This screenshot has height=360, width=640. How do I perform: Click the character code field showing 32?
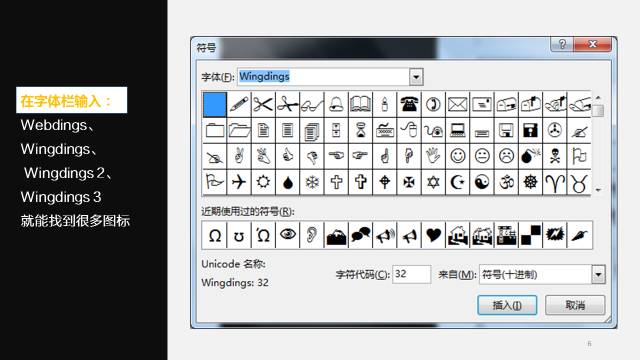point(411,274)
